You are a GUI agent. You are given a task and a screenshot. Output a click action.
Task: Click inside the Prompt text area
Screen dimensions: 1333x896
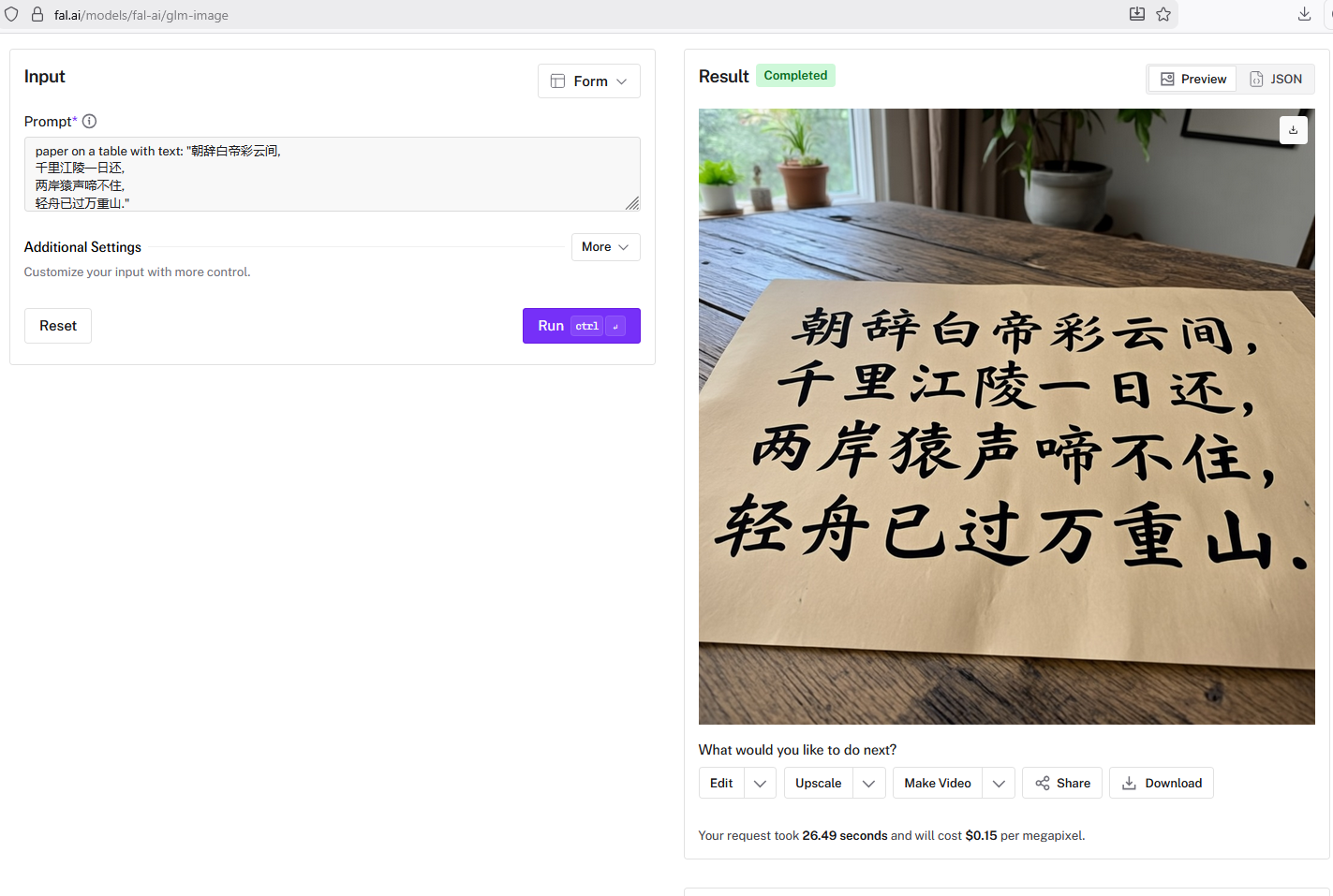pyautogui.click(x=333, y=174)
